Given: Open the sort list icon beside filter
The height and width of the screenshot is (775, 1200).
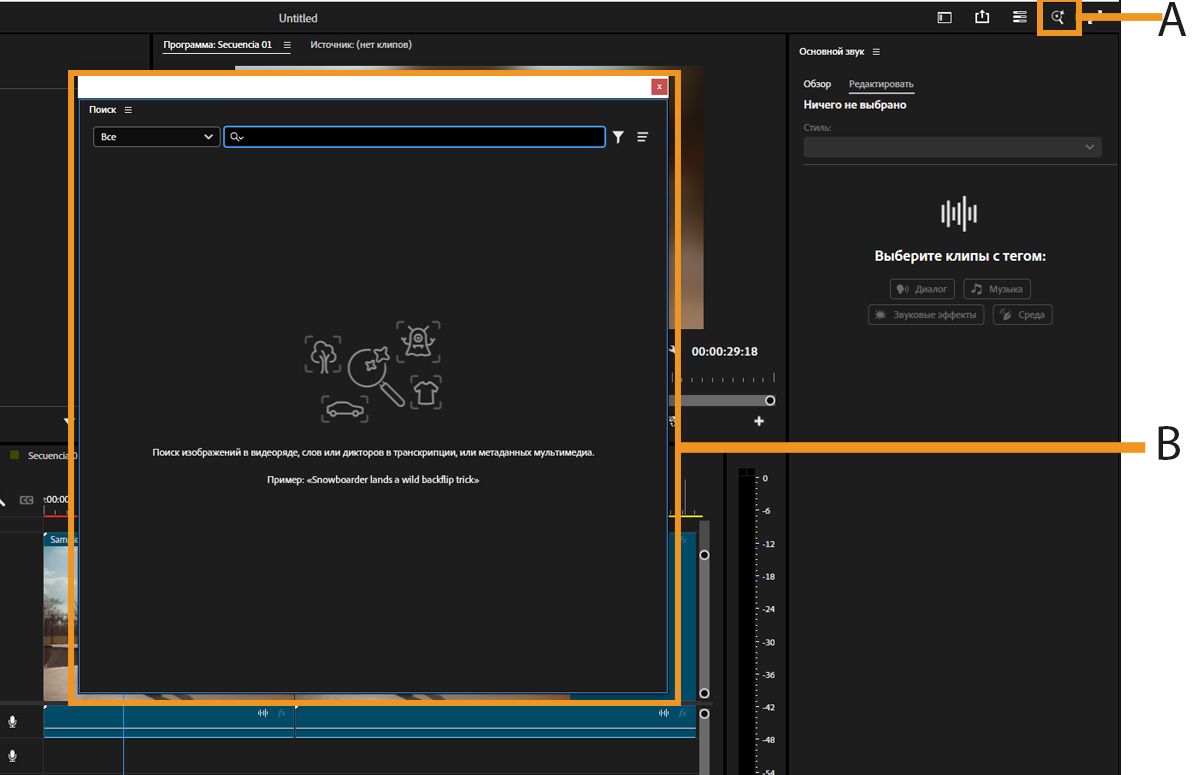Looking at the screenshot, I should [x=642, y=137].
